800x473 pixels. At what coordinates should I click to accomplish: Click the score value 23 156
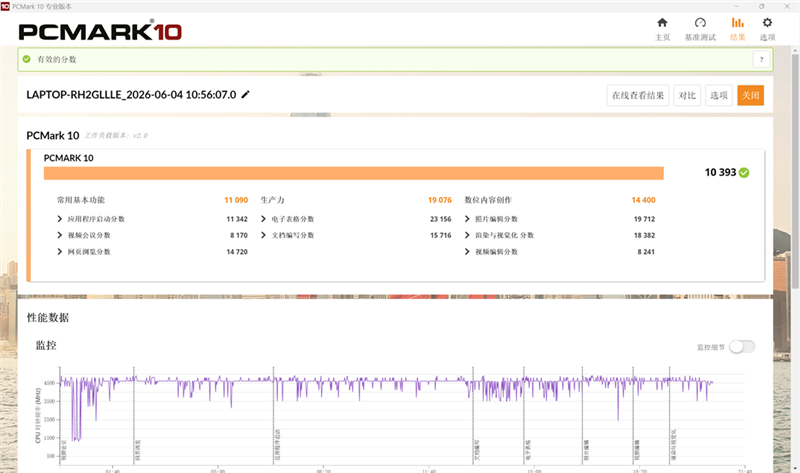click(x=440, y=219)
